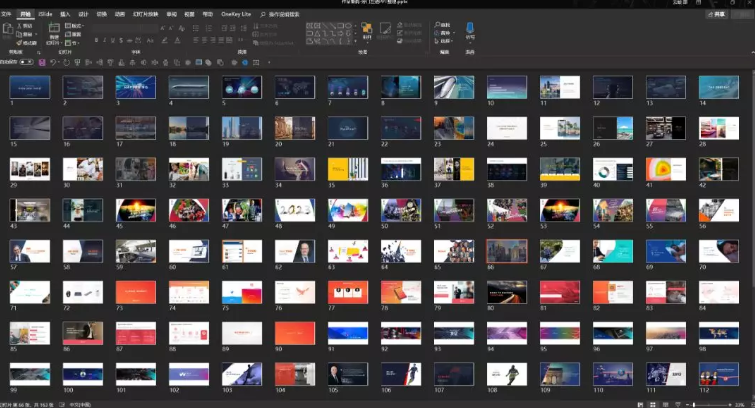Click the Tell Me search box
755x408 pixels.
280,14
